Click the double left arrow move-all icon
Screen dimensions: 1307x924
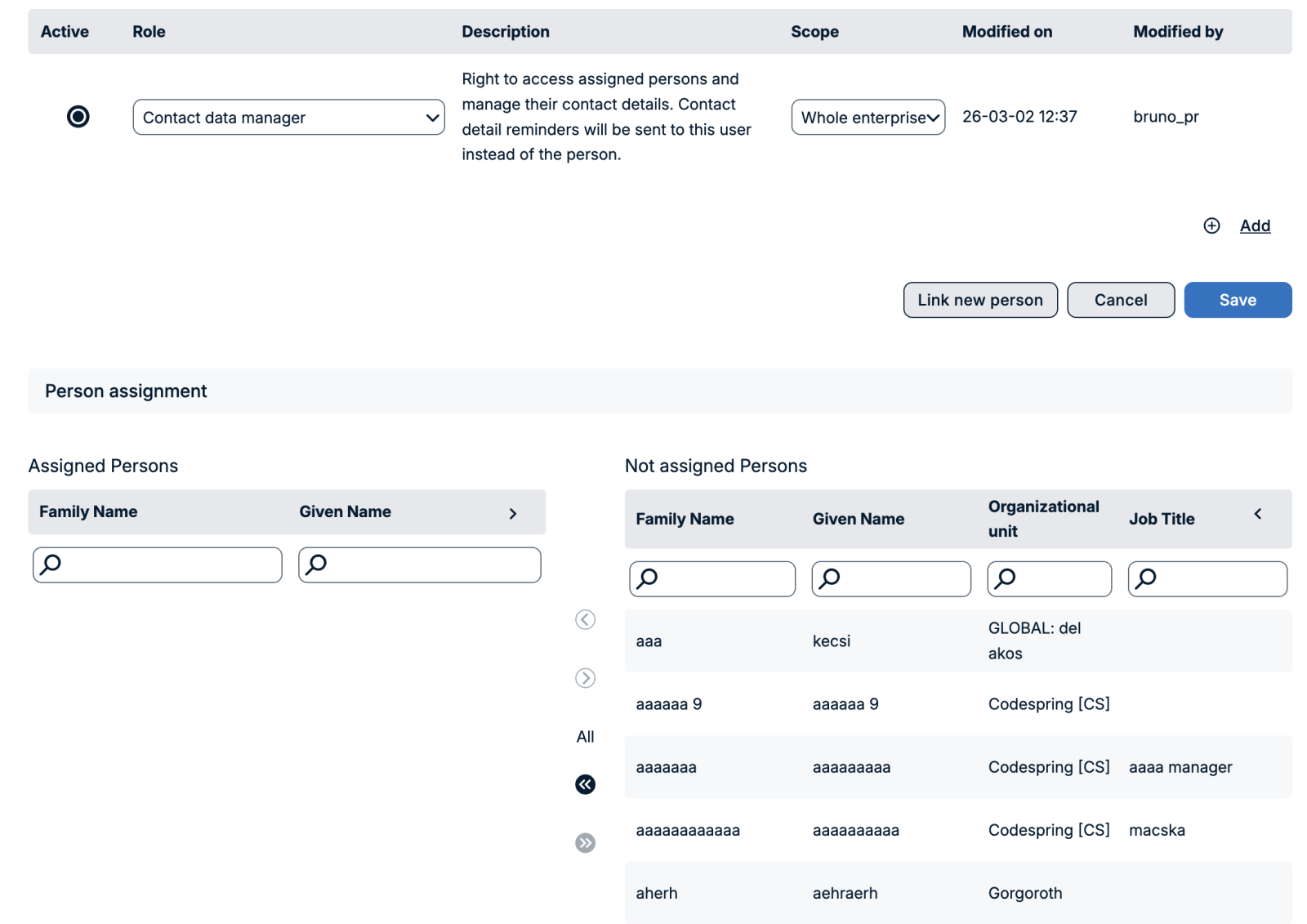[585, 784]
